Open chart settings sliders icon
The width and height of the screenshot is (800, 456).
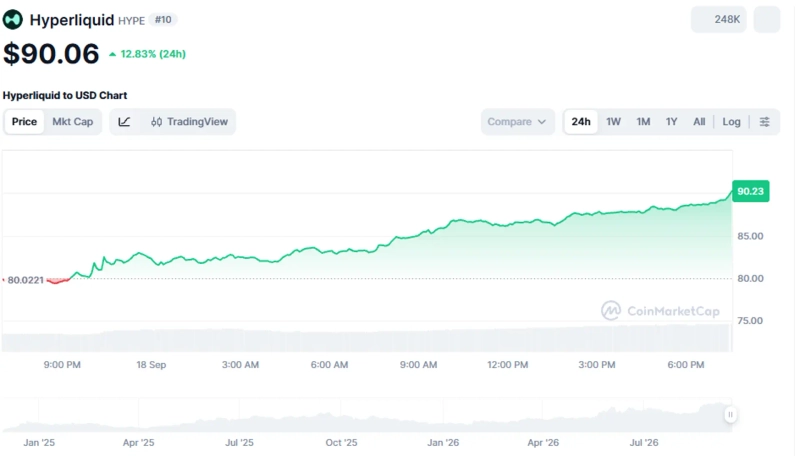764,122
